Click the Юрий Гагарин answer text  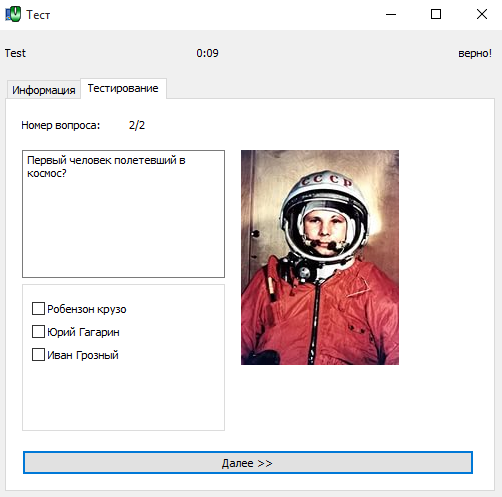[83, 332]
